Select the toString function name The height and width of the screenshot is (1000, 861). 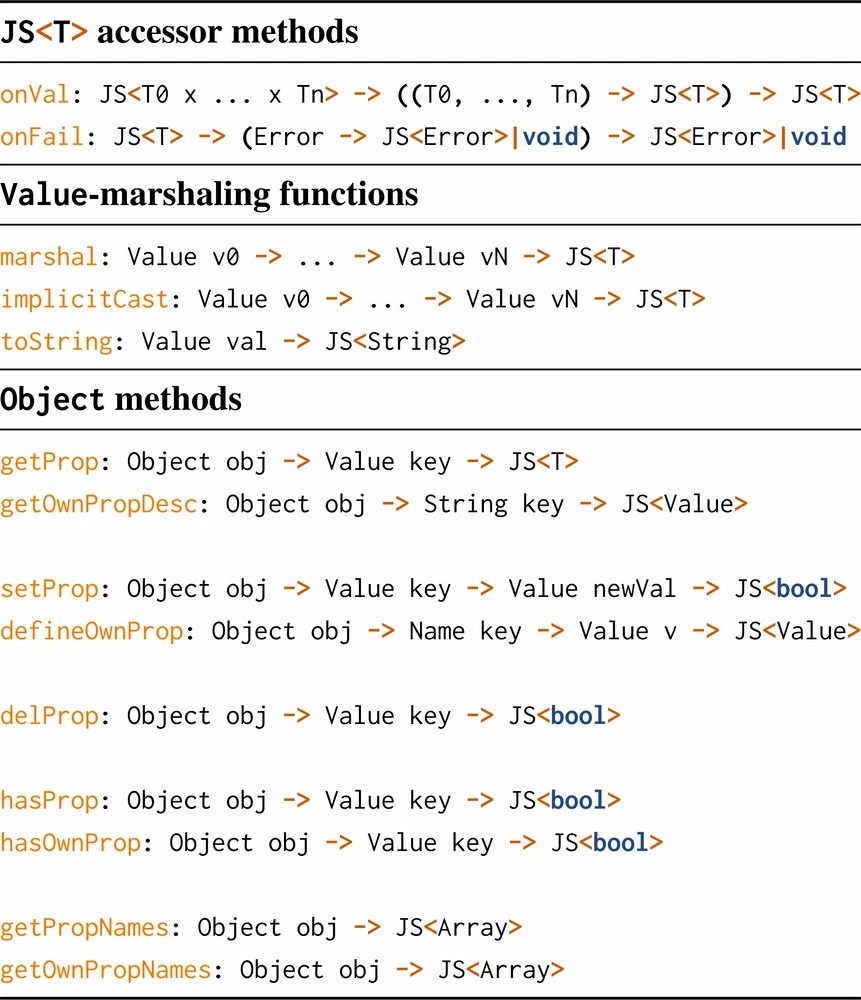tap(56, 341)
